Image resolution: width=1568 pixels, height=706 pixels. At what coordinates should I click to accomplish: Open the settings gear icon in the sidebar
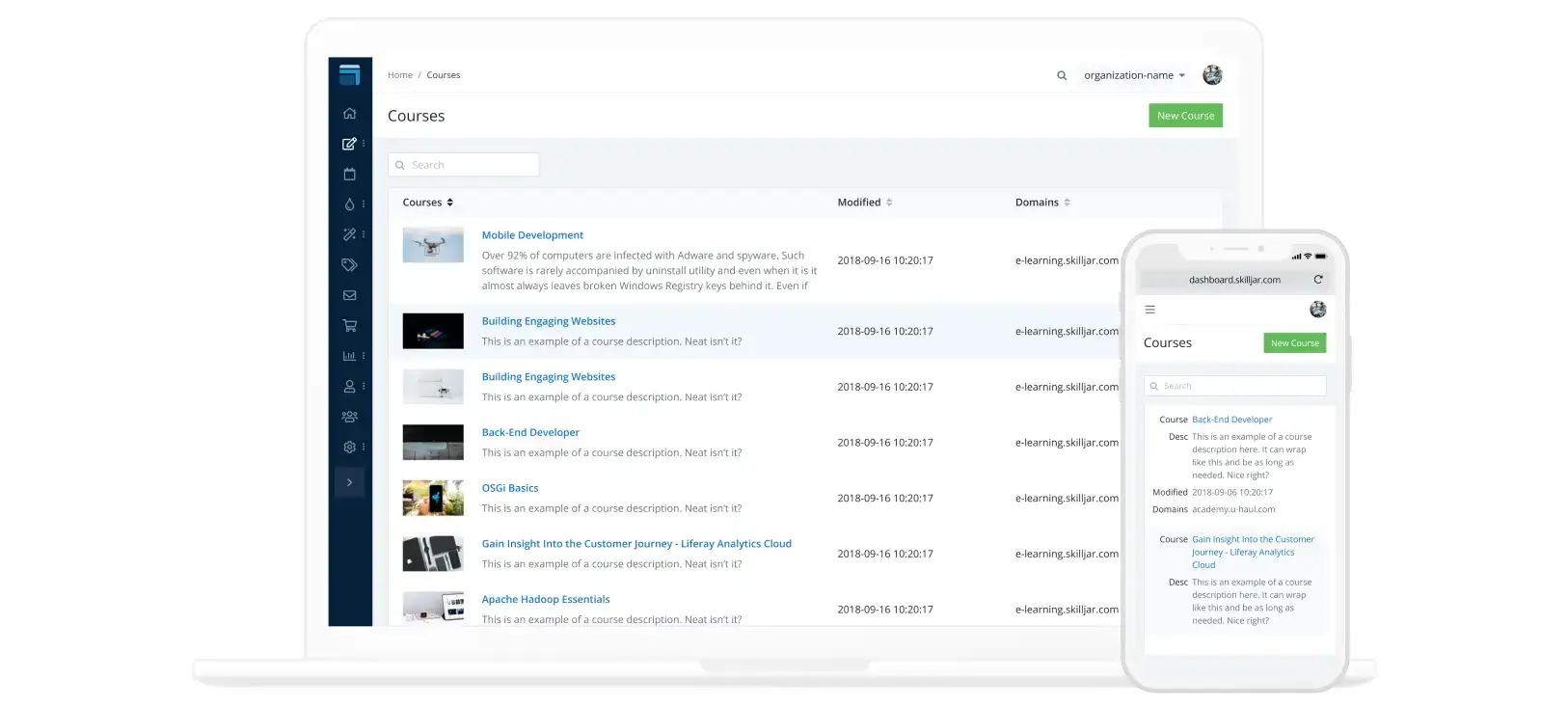[349, 447]
